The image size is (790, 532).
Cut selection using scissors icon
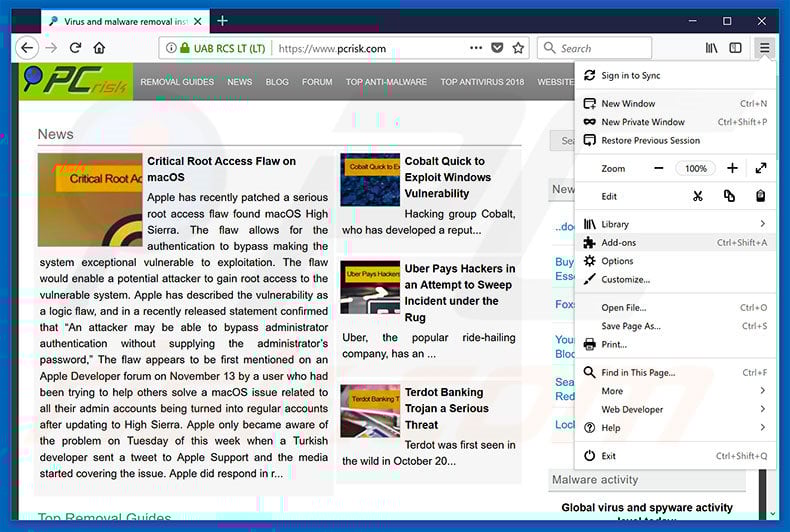[x=697, y=196]
